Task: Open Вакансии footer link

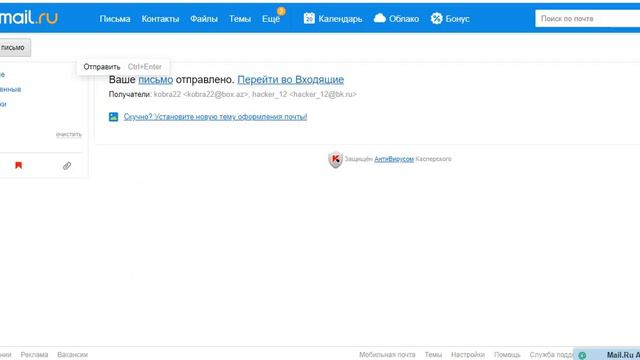Action: tap(73, 355)
